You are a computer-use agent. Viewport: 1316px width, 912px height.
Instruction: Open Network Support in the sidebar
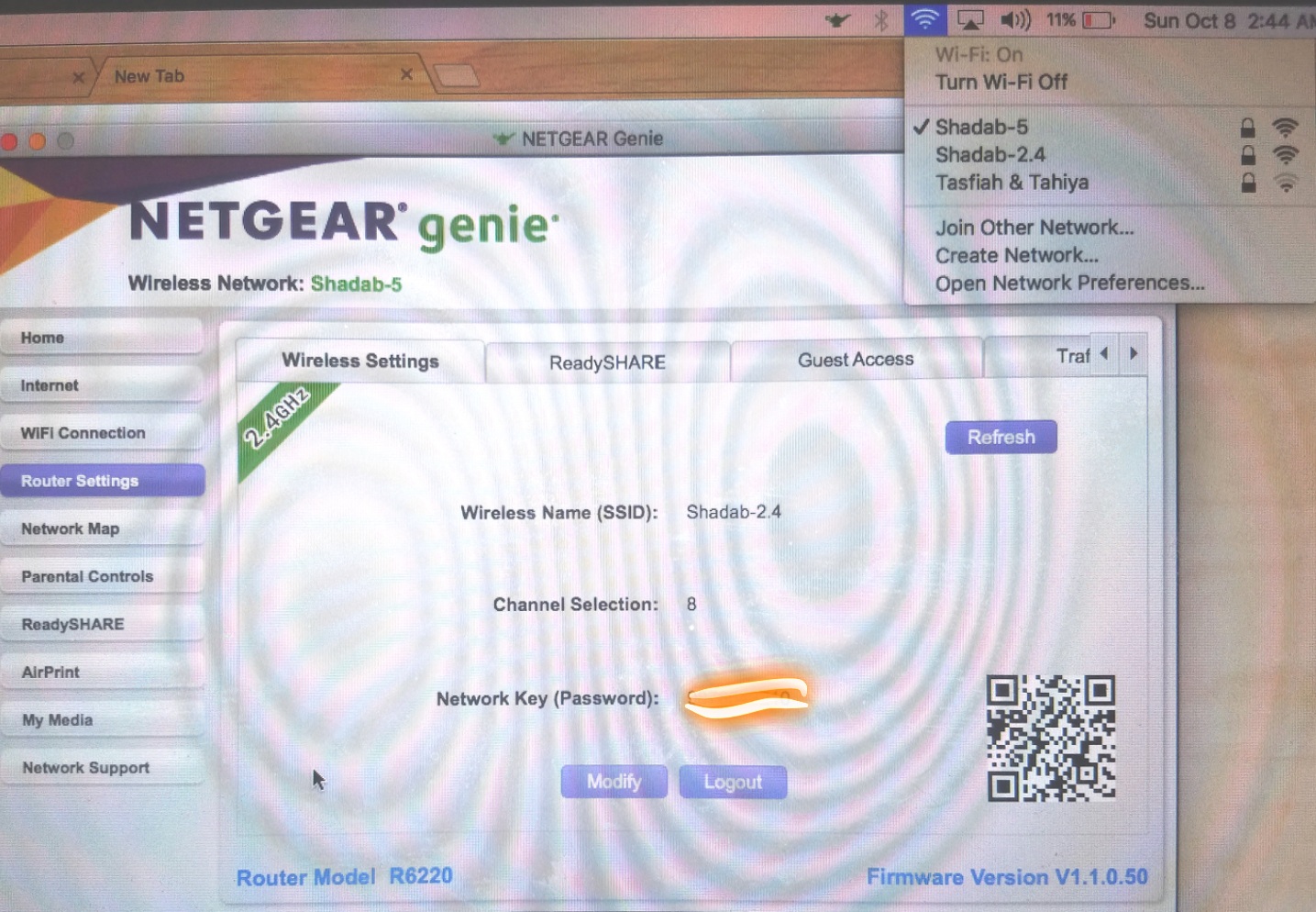click(x=102, y=768)
